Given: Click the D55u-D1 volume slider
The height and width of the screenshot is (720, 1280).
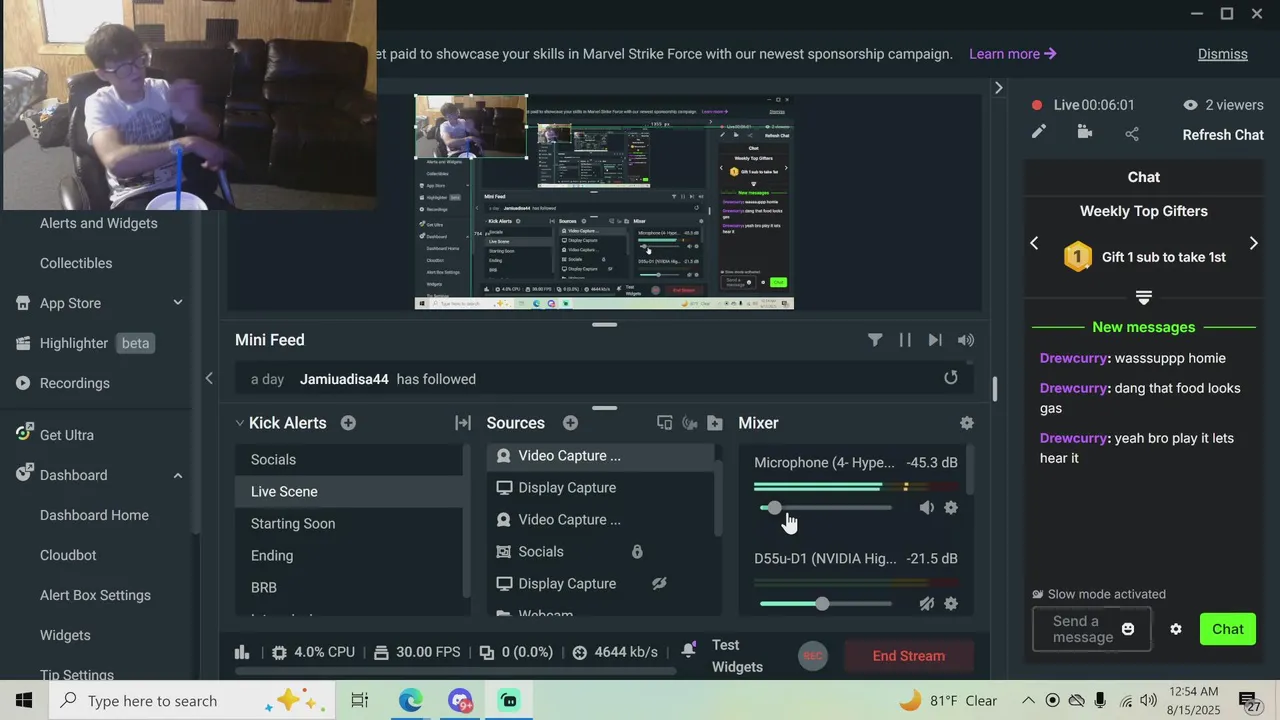Looking at the screenshot, I should point(825,604).
